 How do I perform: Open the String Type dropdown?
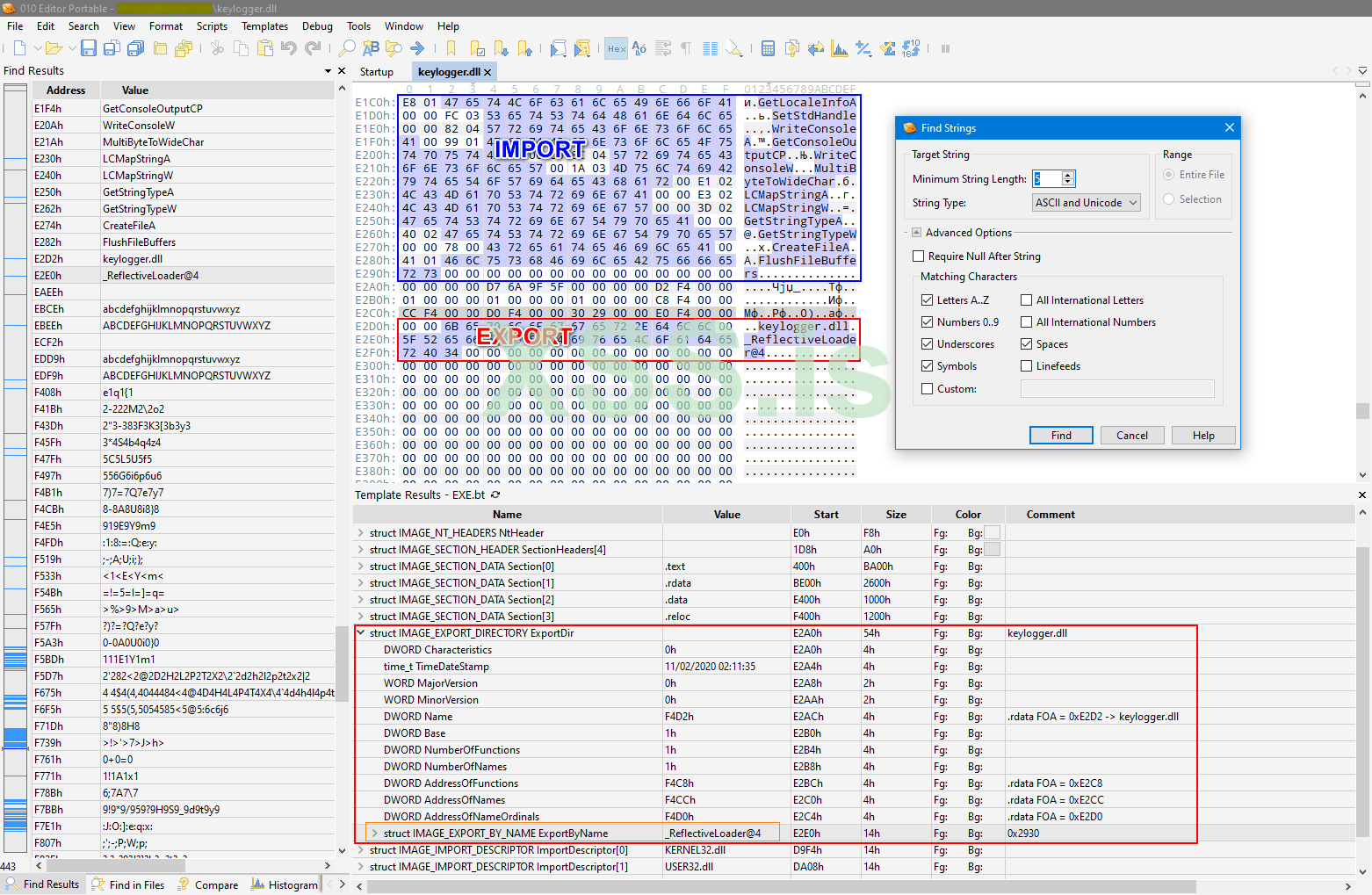(x=1086, y=203)
